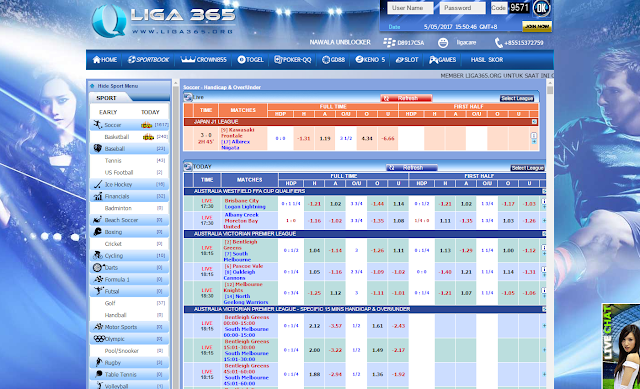The image size is (640, 389).
Task: Click the refresh icon beside Live heading
Action: pos(188,97)
